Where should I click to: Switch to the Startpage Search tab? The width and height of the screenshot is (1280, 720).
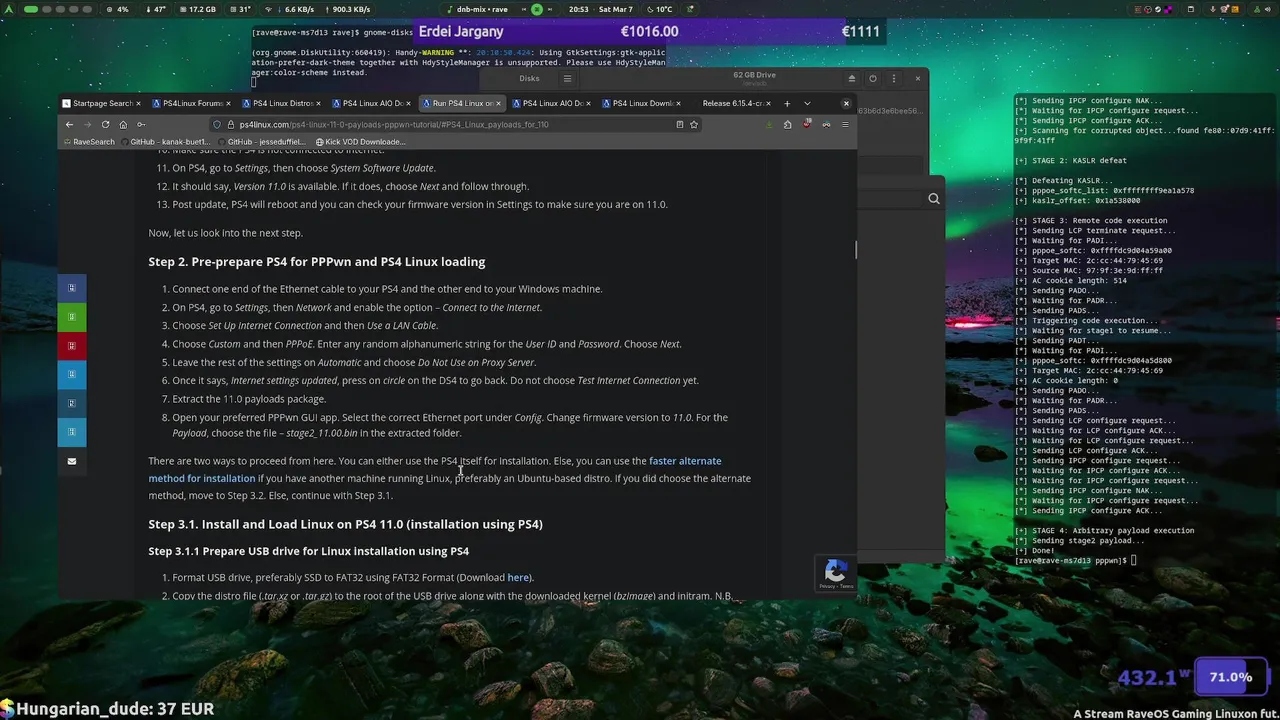pos(102,103)
